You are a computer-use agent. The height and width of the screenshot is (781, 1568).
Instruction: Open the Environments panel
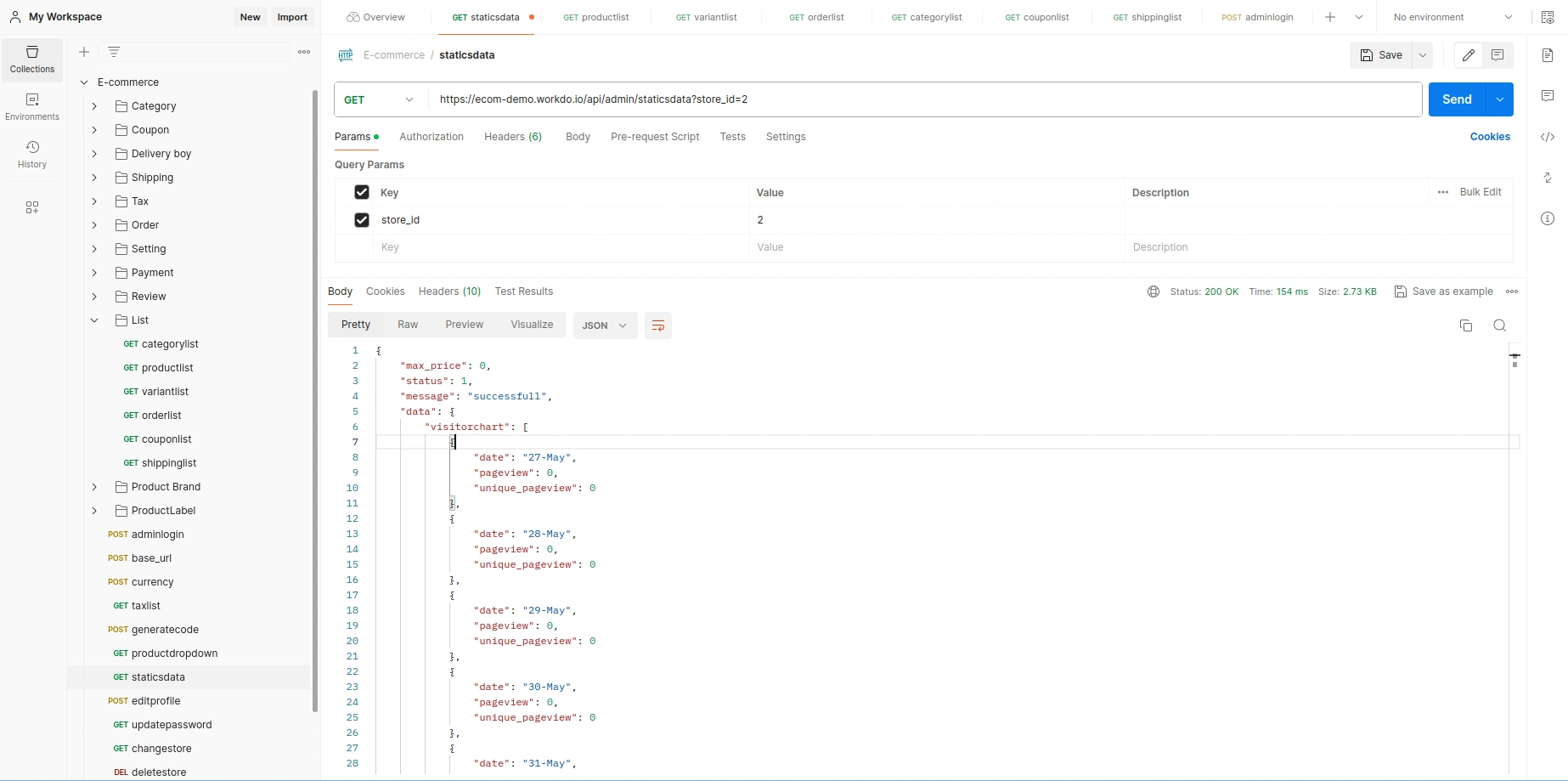(31, 106)
